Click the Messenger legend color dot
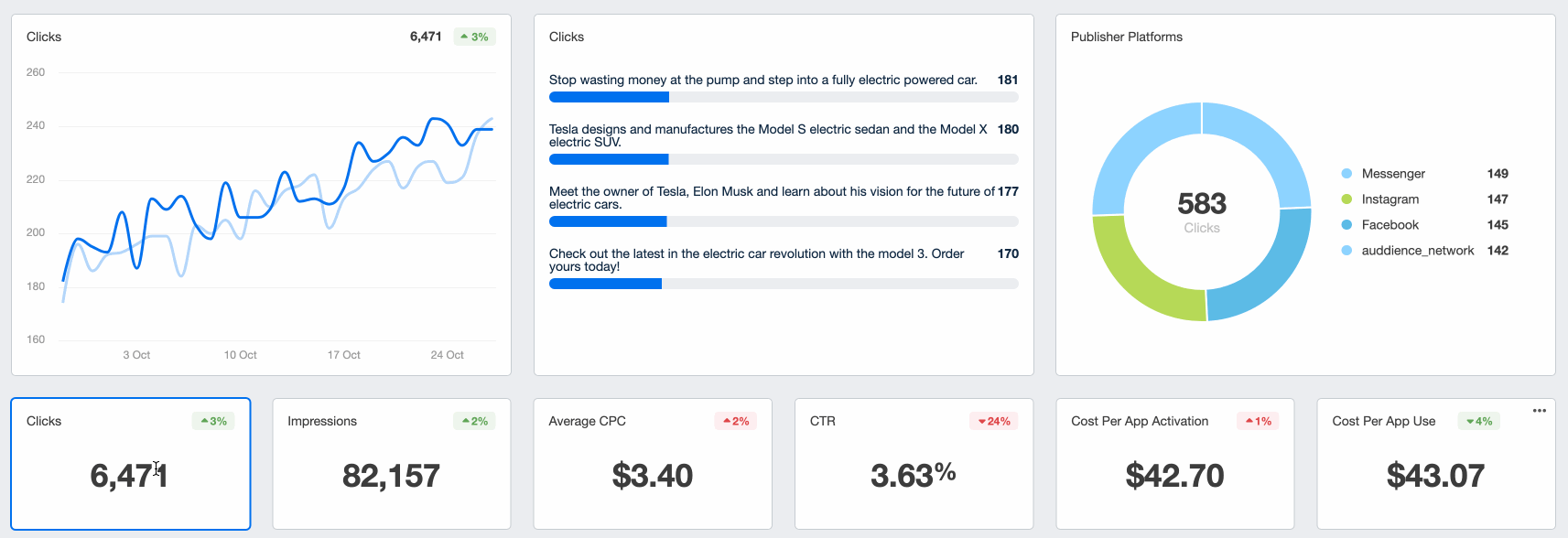The image size is (1568, 538). point(1346,174)
